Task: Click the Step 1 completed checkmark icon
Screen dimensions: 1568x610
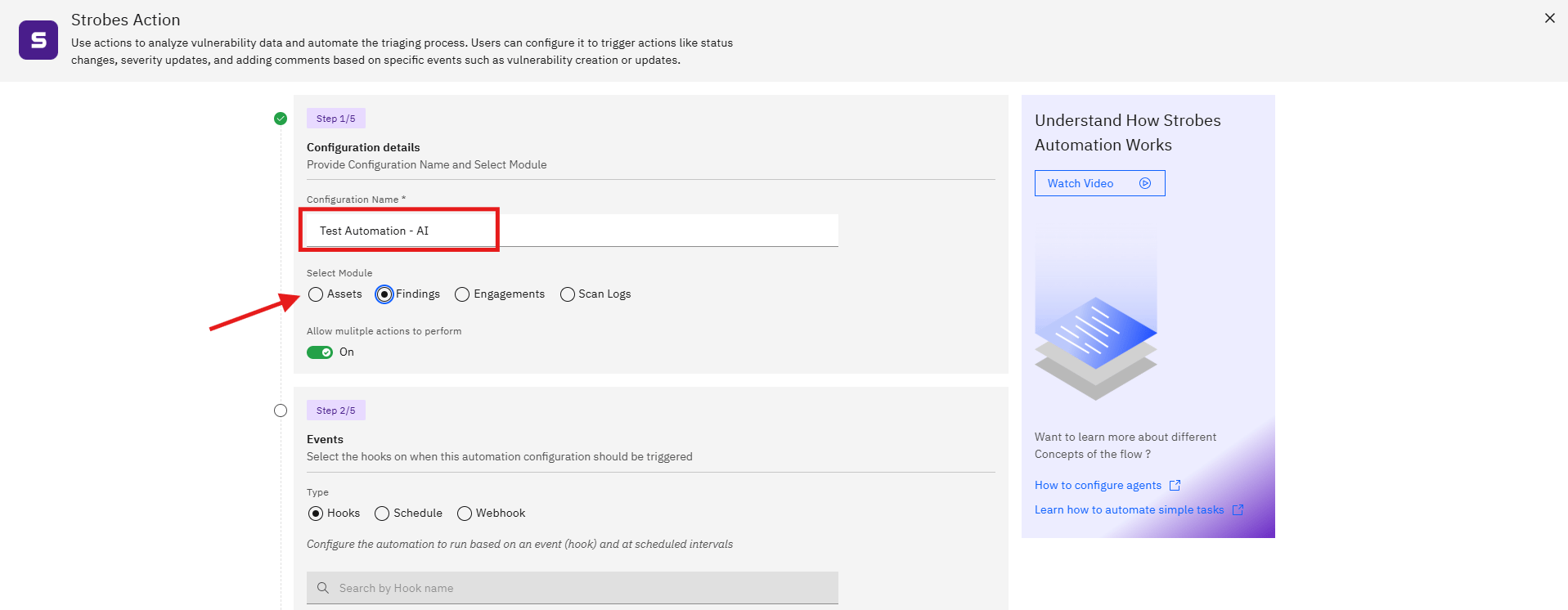Action: click(281, 119)
